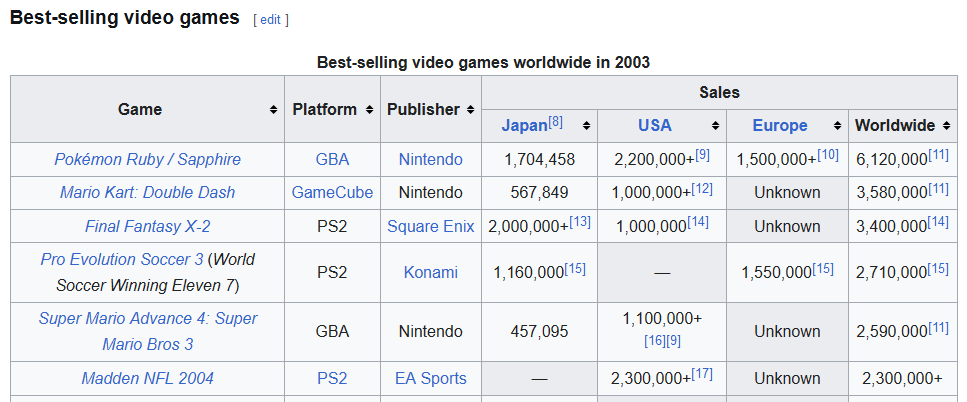
Task: Open the EA Sports publisher link
Action: [x=431, y=378]
